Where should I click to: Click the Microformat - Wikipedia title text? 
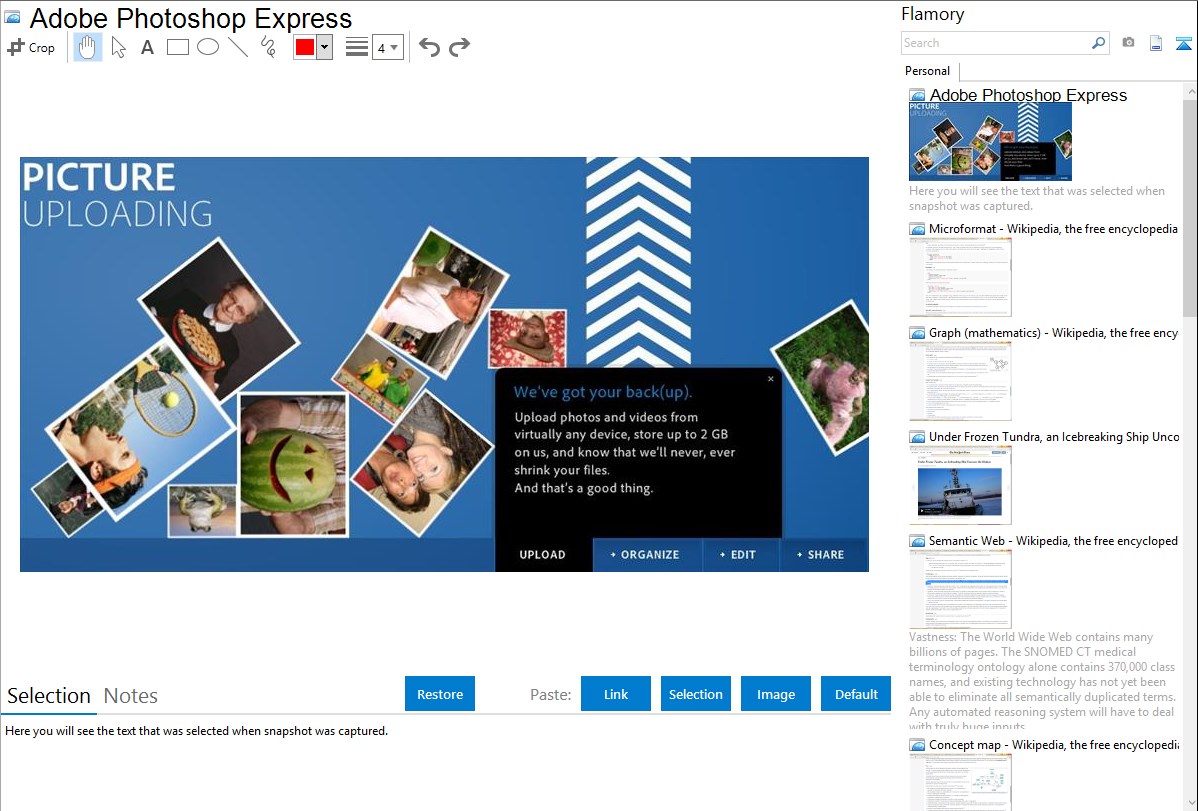pos(1053,229)
